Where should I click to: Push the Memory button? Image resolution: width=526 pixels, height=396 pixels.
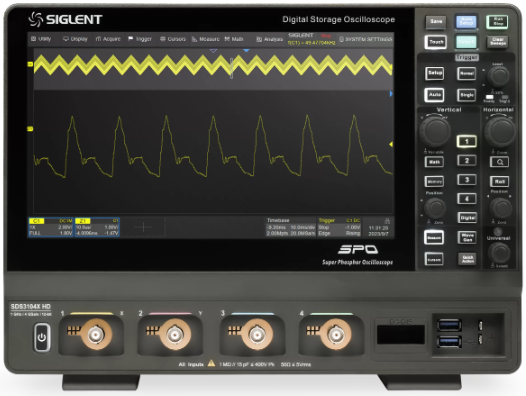(434, 182)
